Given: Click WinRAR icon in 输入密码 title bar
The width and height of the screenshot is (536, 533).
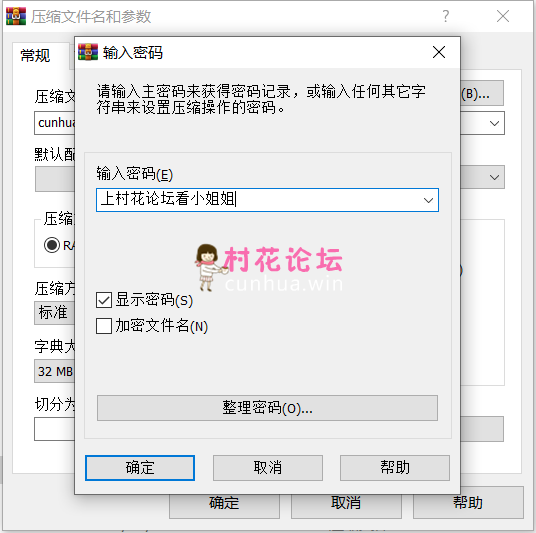Looking at the screenshot, I should pyautogui.click(x=88, y=52).
